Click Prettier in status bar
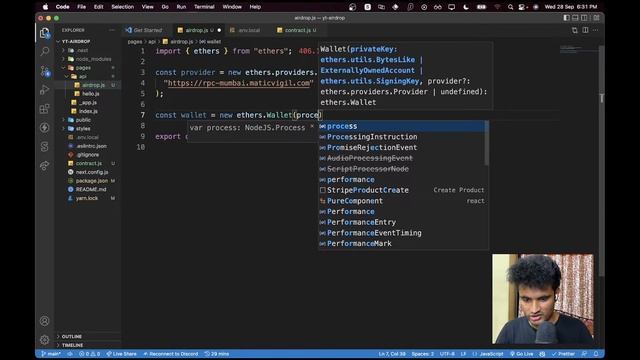This screenshot has width=640, height=360. point(563,354)
